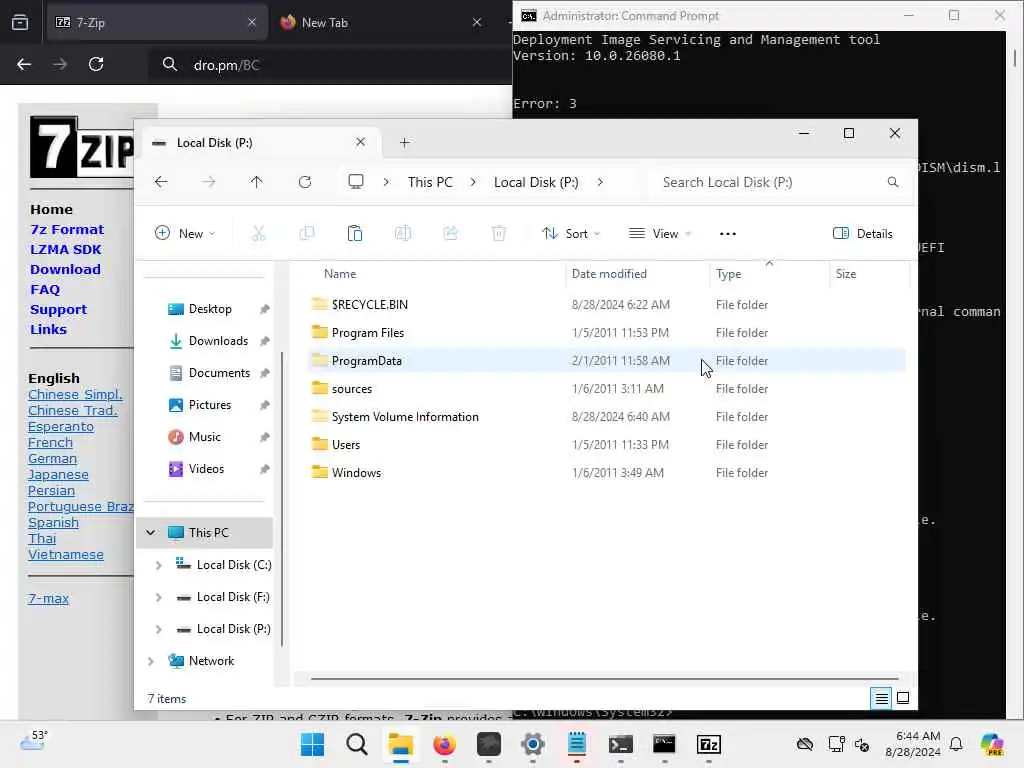Open Downloads in Quick access
The image size is (1024, 768).
(x=218, y=341)
